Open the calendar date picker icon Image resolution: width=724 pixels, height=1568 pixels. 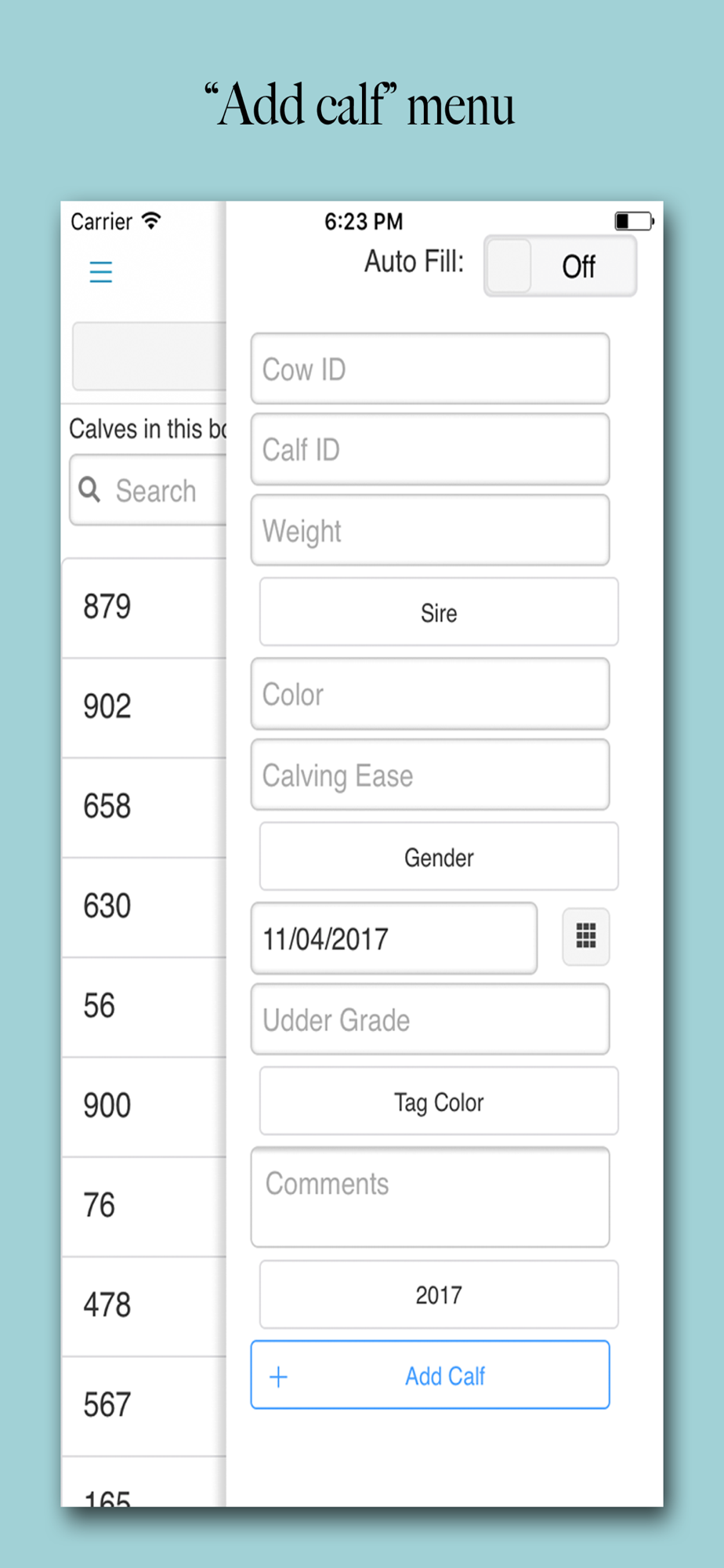point(586,936)
